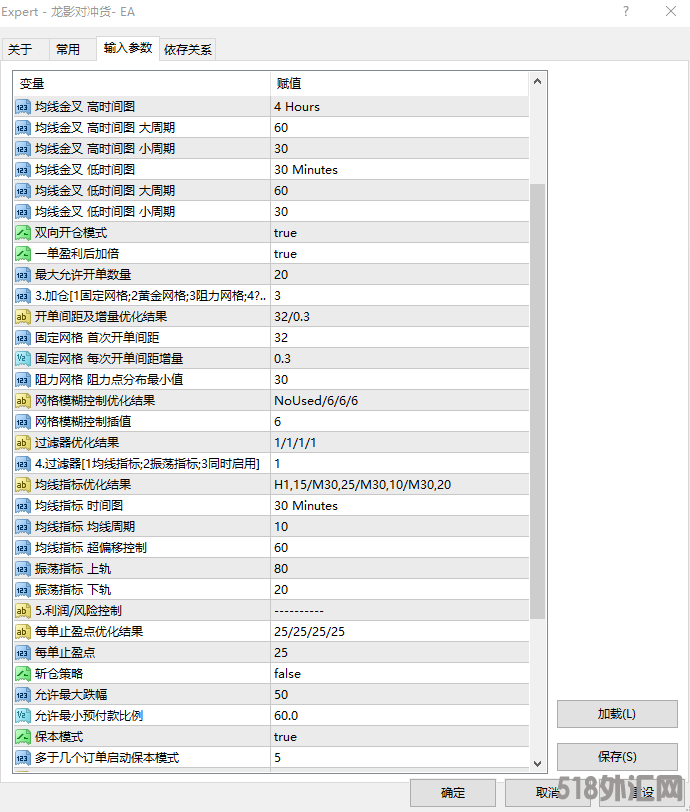690x812 pixels.
Task: Click the string icon beside 均线指标优化结果
Action: [x=22, y=485]
